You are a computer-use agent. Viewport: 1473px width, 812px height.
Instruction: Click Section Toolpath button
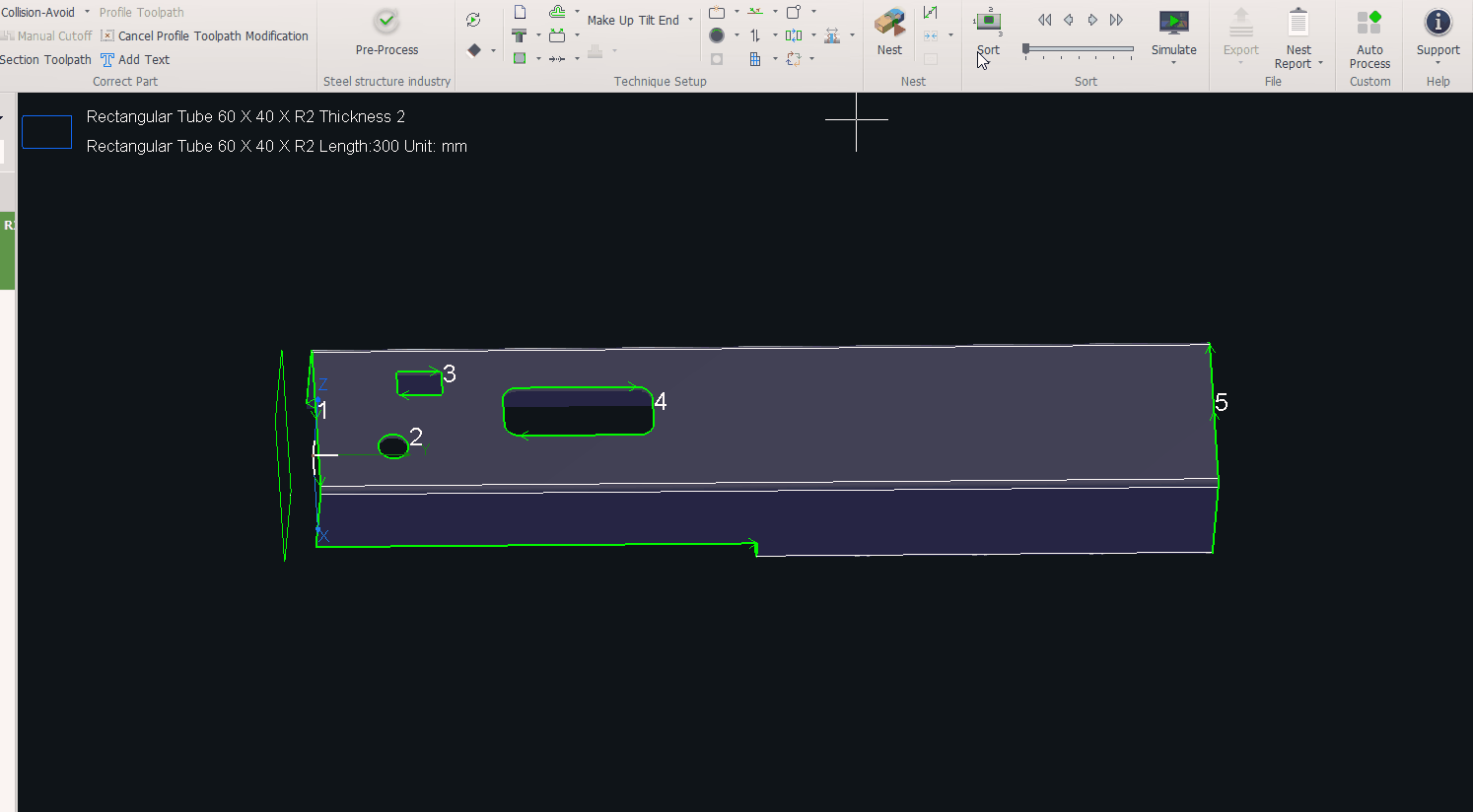click(45, 60)
